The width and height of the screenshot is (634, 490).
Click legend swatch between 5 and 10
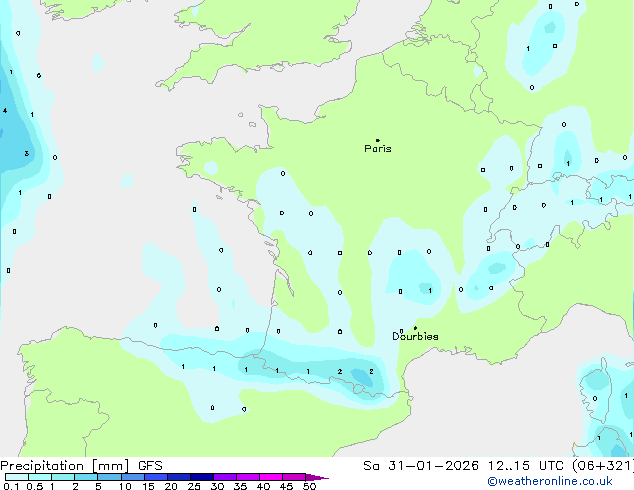click(x=109, y=477)
